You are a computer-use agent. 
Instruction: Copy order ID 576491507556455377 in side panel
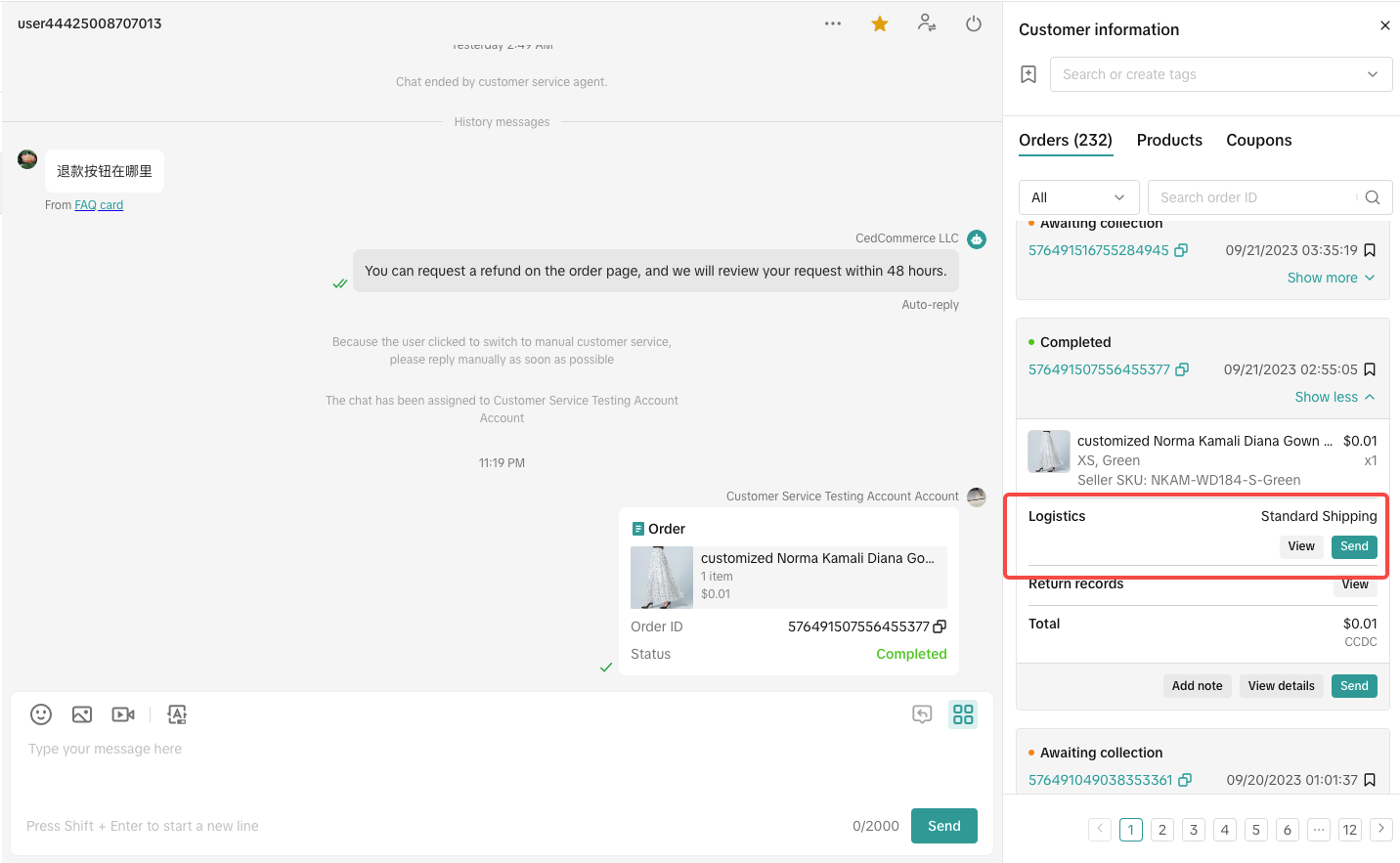tap(1182, 369)
